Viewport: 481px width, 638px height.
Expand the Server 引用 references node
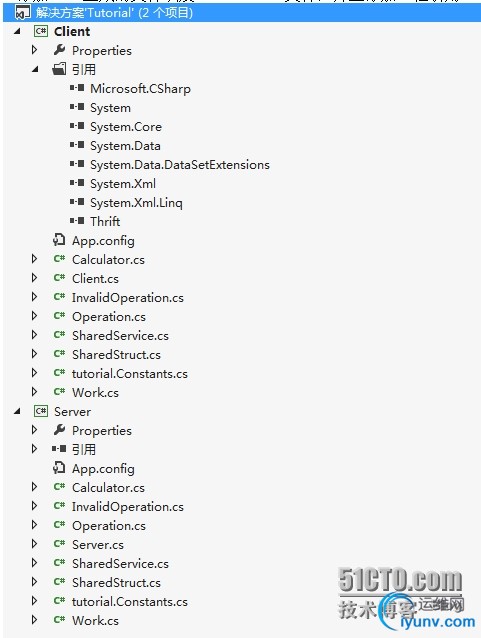35,449
